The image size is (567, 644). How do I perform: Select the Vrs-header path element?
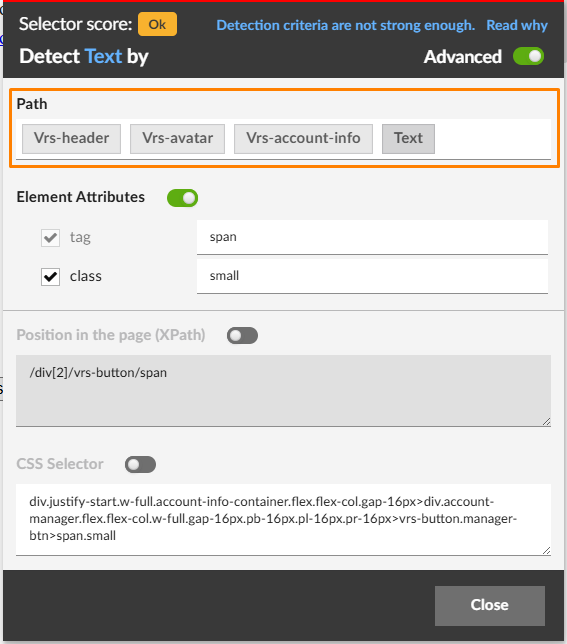[71, 139]
